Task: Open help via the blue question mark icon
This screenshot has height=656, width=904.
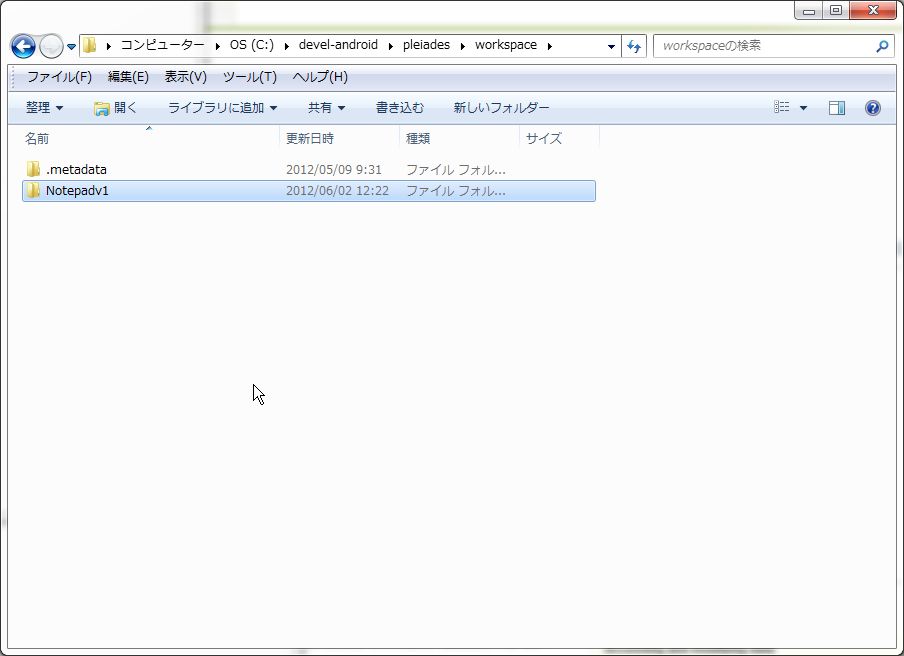Action: pos(872,107)
